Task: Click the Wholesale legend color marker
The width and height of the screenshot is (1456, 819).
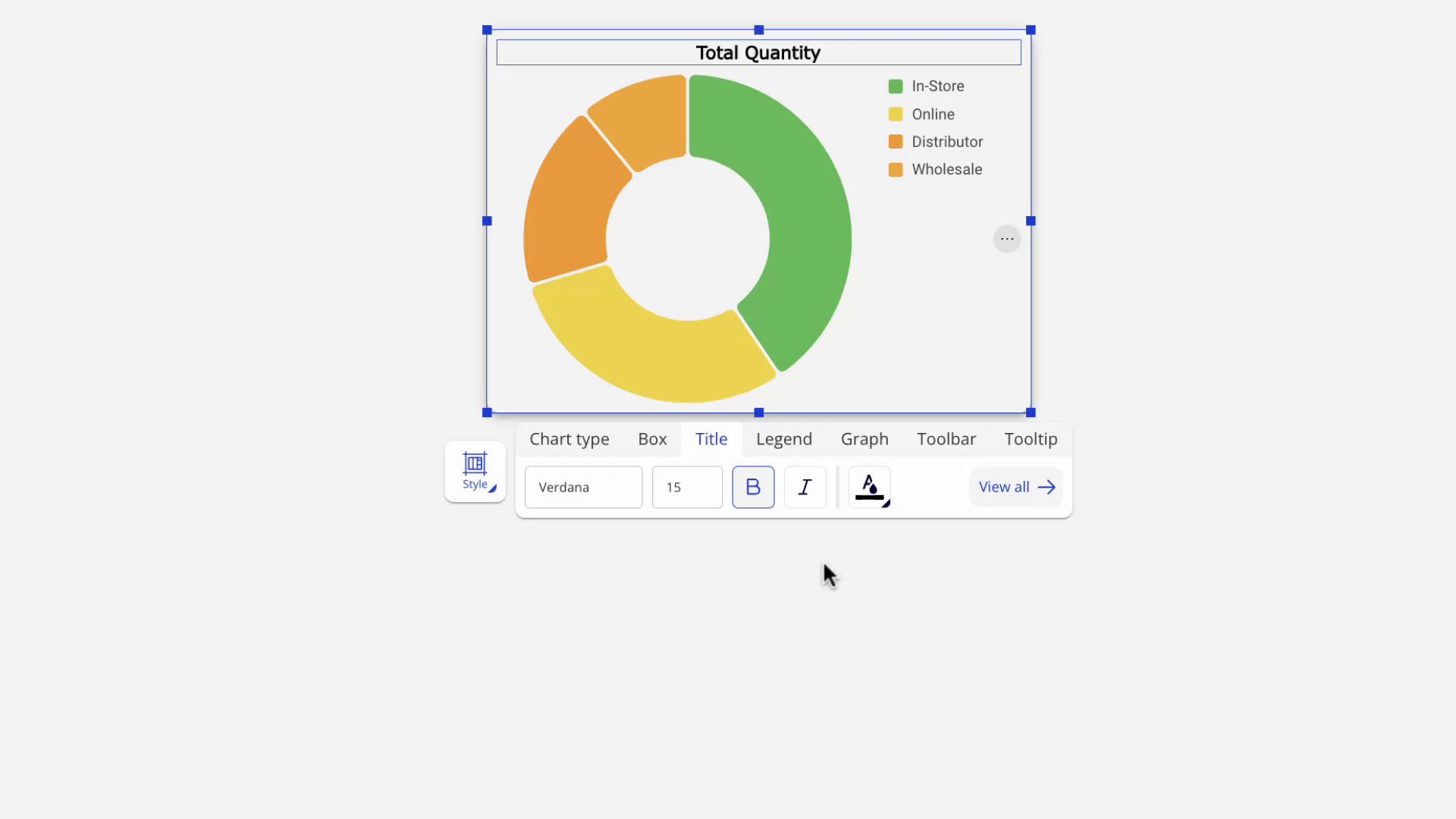Action: click(896, 170)
